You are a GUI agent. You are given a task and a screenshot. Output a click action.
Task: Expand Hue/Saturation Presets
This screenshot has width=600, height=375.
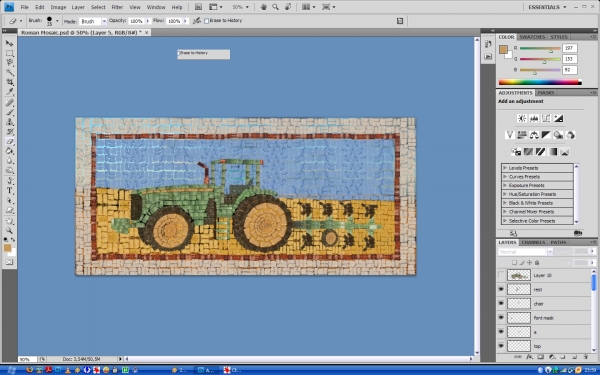pos(505,194)
